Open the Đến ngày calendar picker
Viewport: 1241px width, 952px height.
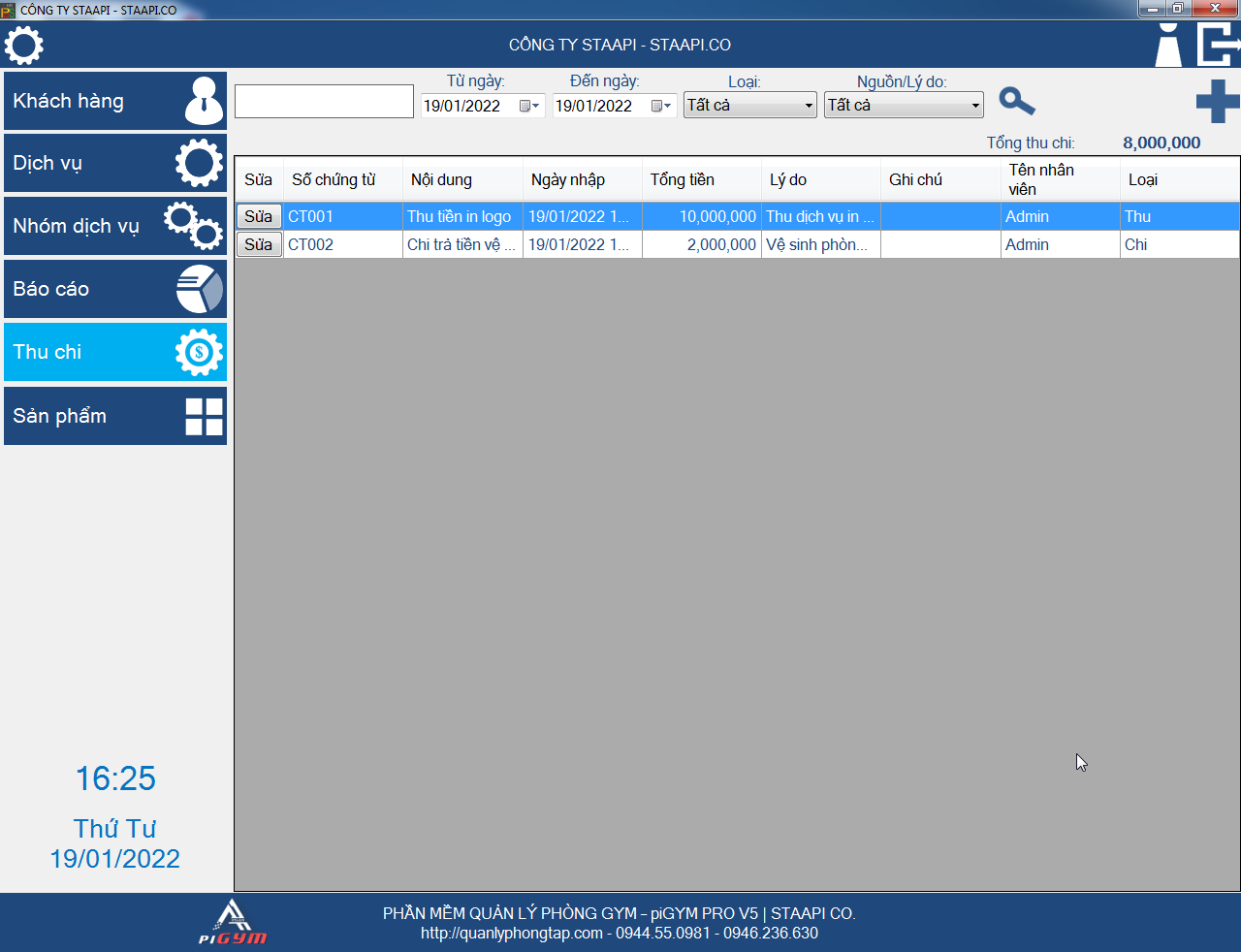[x=661, y=106]
